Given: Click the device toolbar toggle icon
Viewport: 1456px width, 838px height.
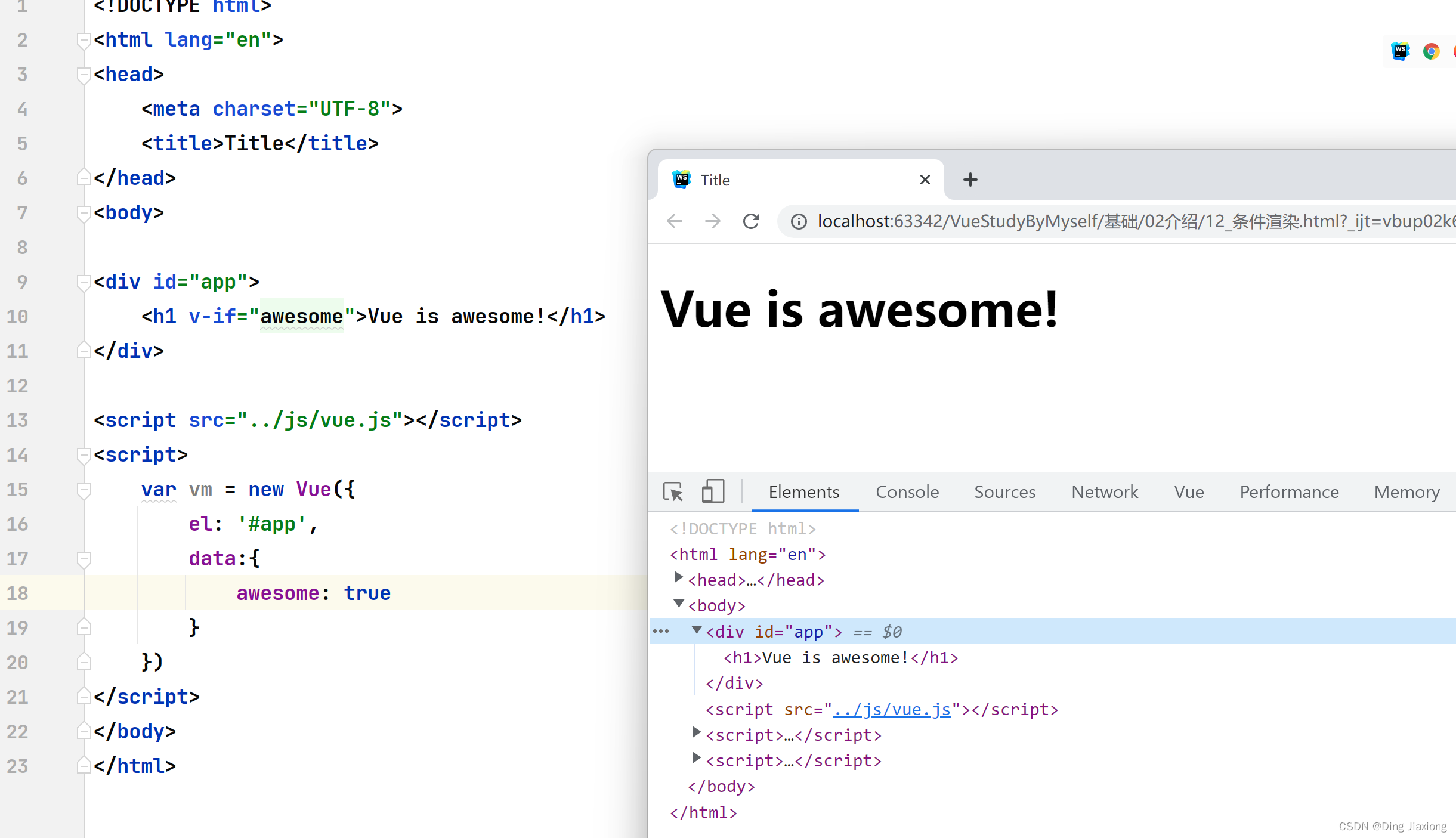Looking at the screenshot, I should point(714,491).
